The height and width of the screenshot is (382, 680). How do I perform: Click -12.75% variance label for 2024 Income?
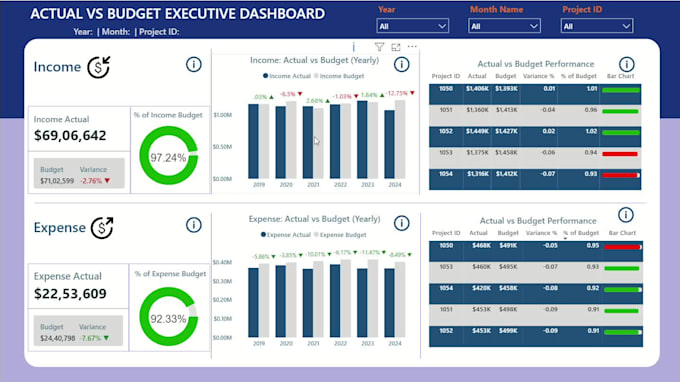[x=400, y=93]
